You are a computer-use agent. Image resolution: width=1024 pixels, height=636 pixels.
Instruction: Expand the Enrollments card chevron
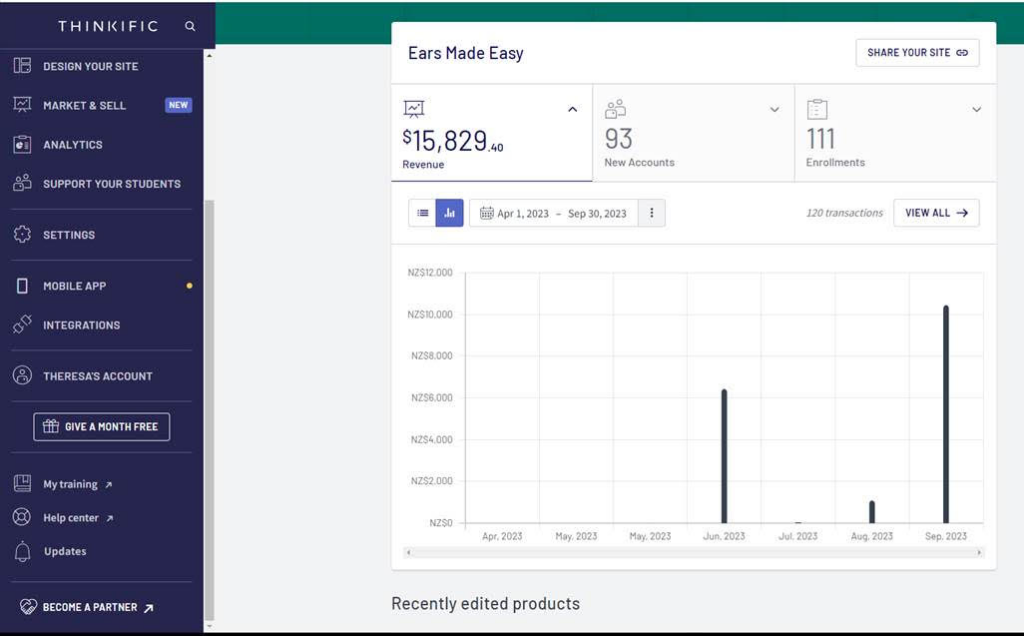click(976, 110)
